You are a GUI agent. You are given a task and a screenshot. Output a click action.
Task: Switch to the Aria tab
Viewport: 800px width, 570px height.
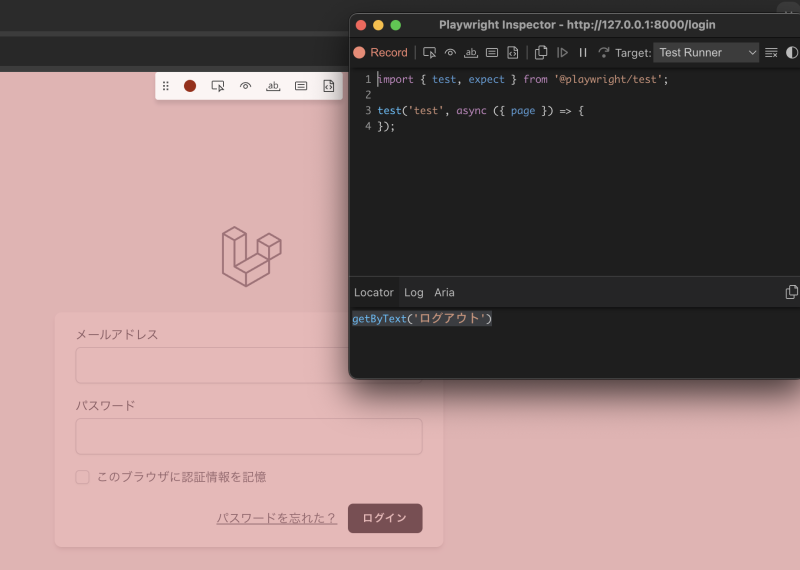click(x=444, y=292)
